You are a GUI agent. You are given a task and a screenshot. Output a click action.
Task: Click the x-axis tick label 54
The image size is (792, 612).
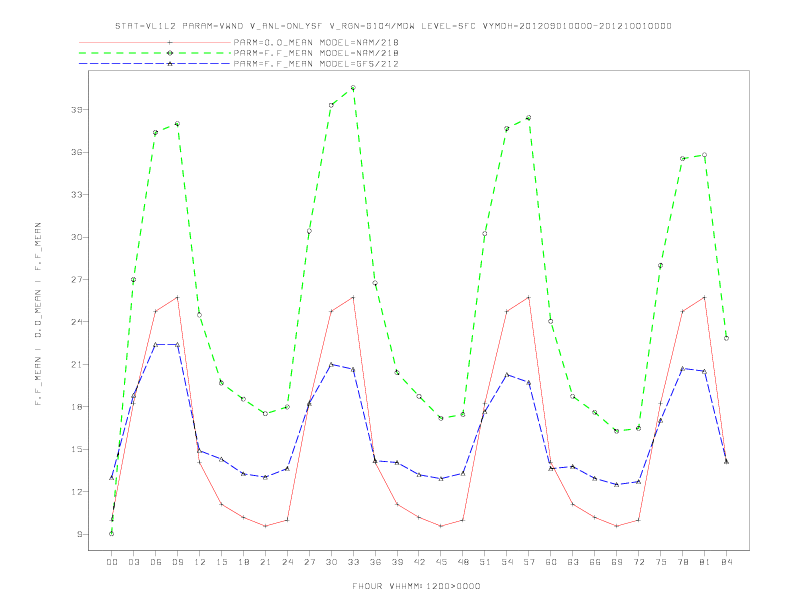click(x=507, y=562)
